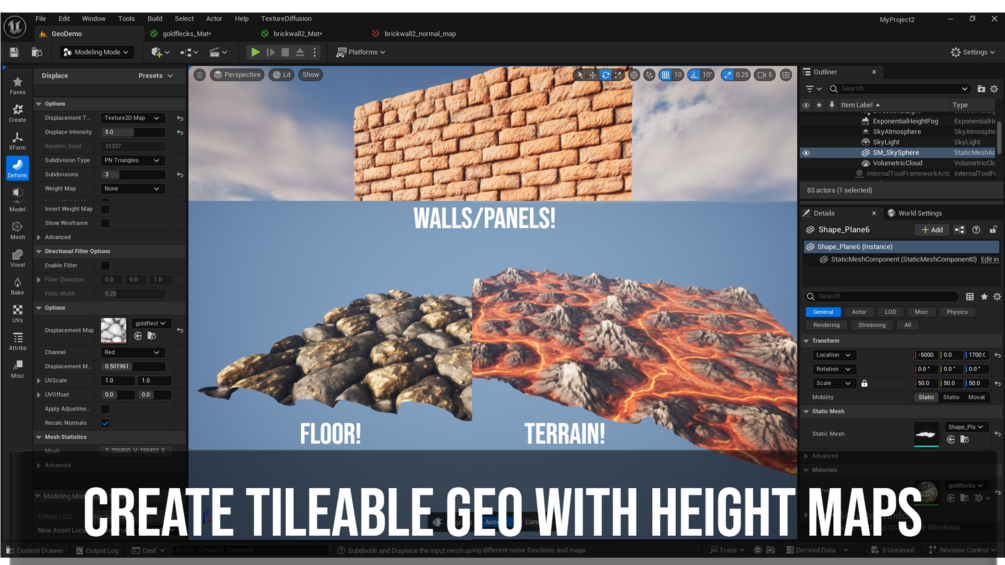Click the Outliner search field

click(899, 89)
